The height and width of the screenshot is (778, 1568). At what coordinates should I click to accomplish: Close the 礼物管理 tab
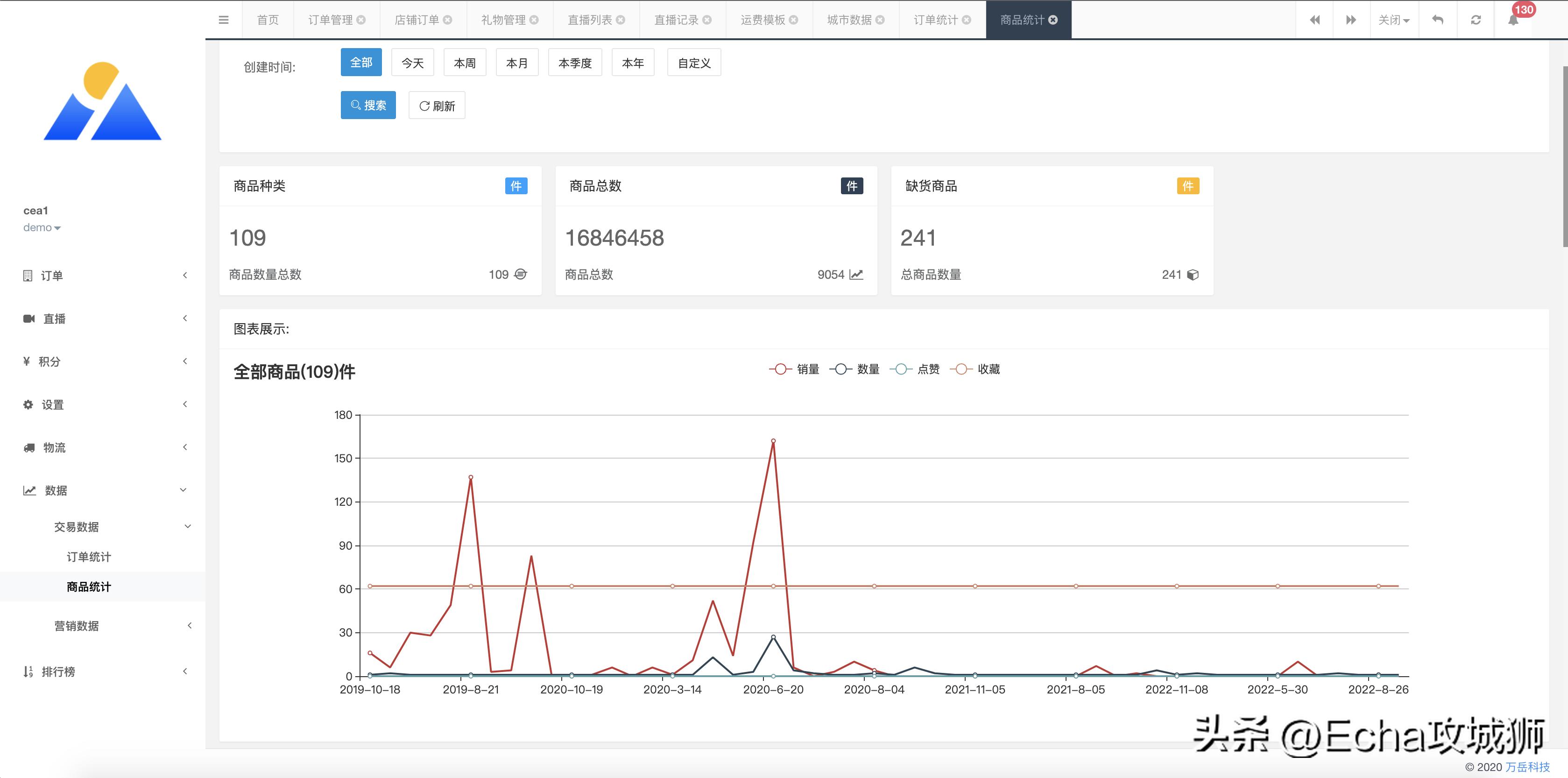point(535,20)
